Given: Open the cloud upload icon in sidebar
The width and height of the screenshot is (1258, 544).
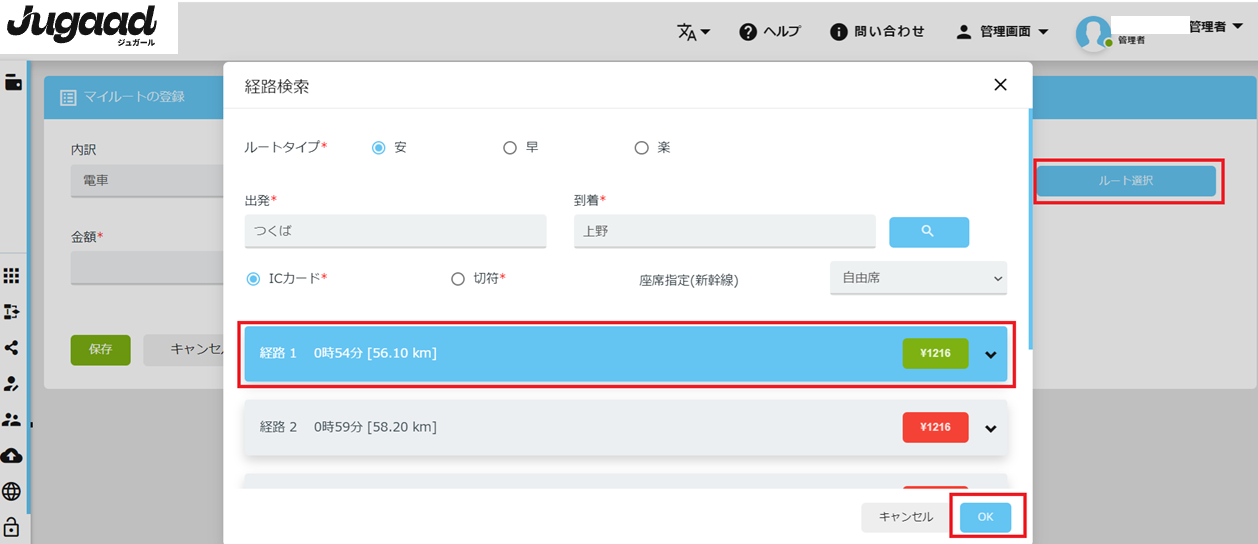Looking at the screenshot, I should click(x=12, y=456).
